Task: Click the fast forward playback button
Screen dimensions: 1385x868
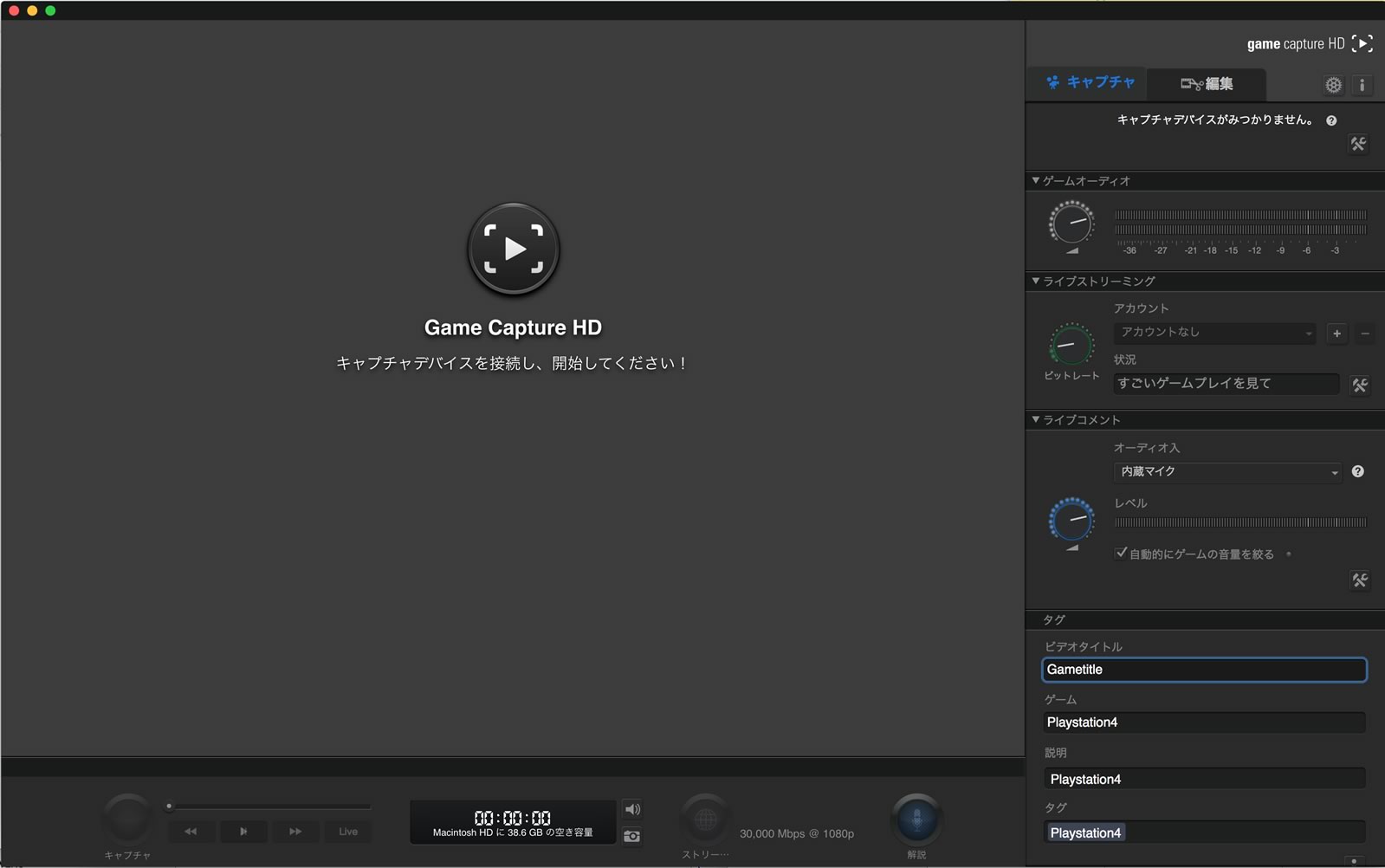Action: [295, 832]
